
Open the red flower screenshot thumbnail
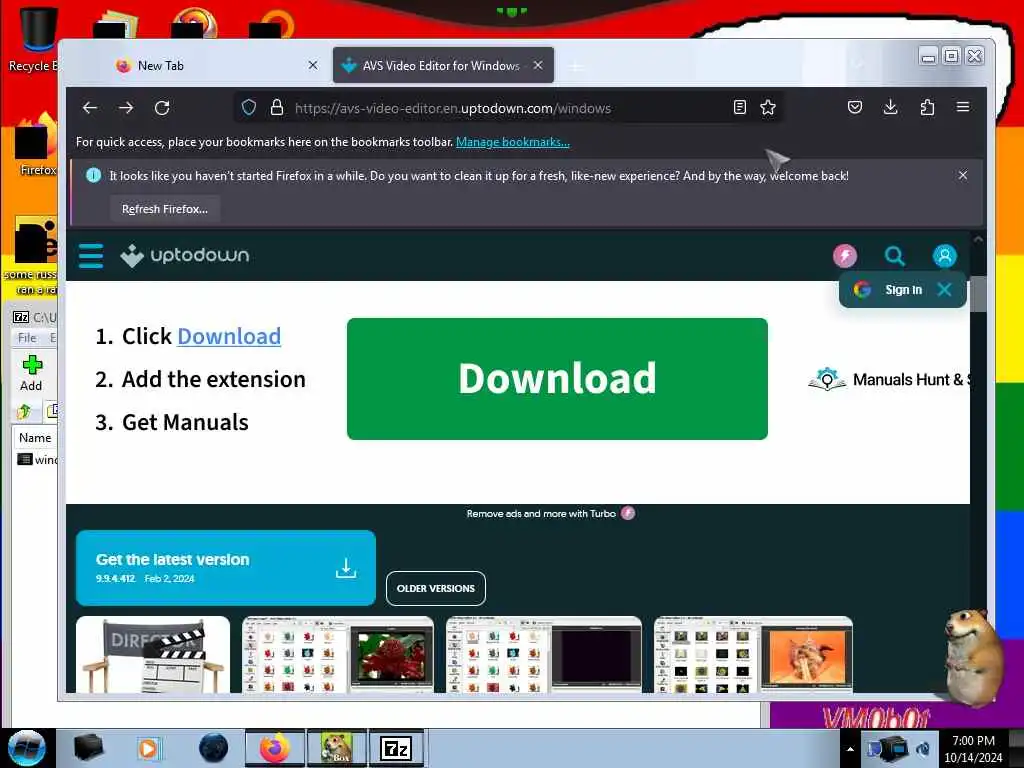coord(338,654)
